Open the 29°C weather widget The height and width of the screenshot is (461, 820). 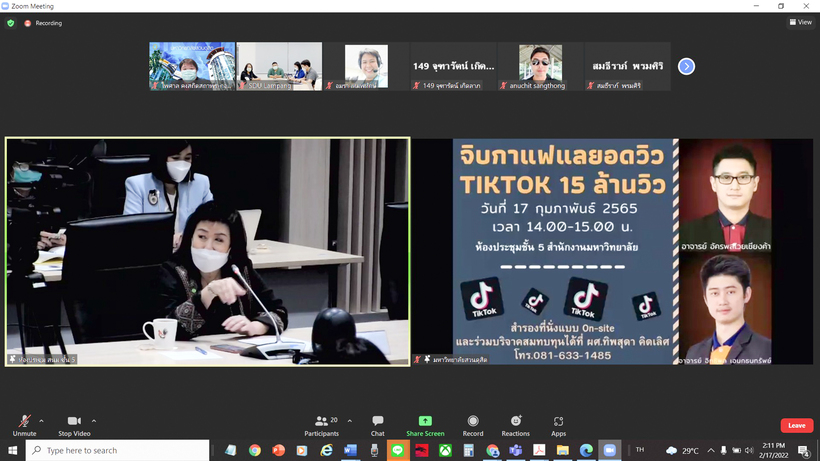click(x=683, y=451)
